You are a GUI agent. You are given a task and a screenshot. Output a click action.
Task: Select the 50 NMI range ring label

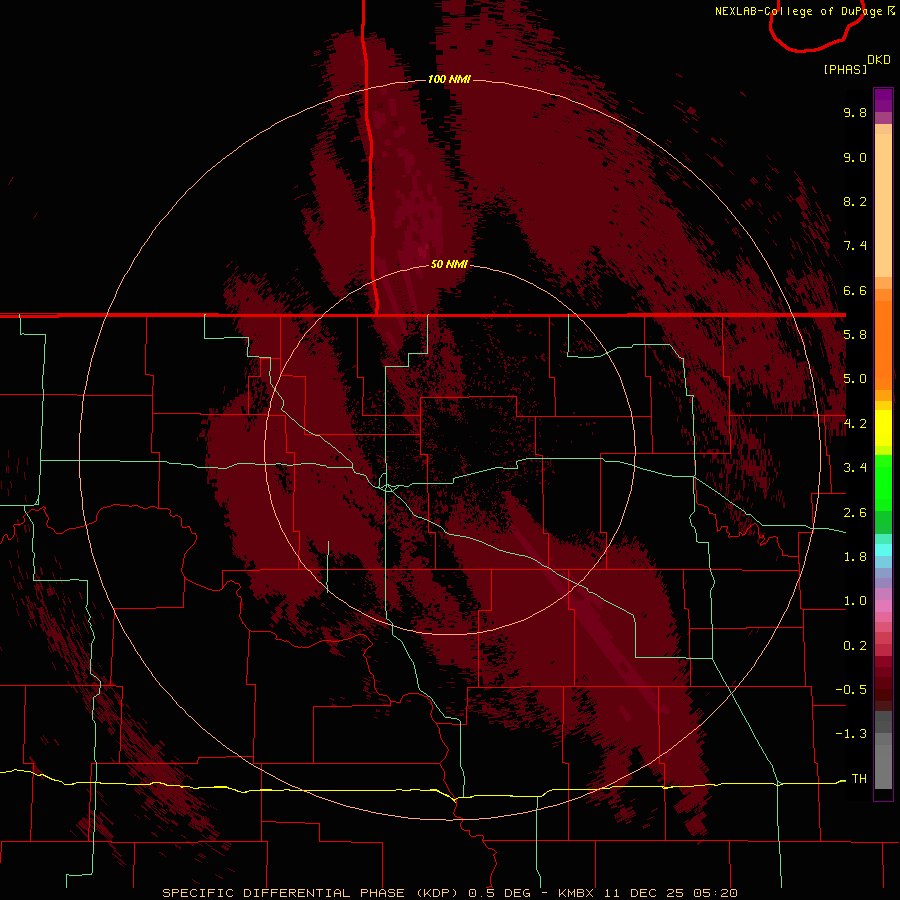pos(449,264)
